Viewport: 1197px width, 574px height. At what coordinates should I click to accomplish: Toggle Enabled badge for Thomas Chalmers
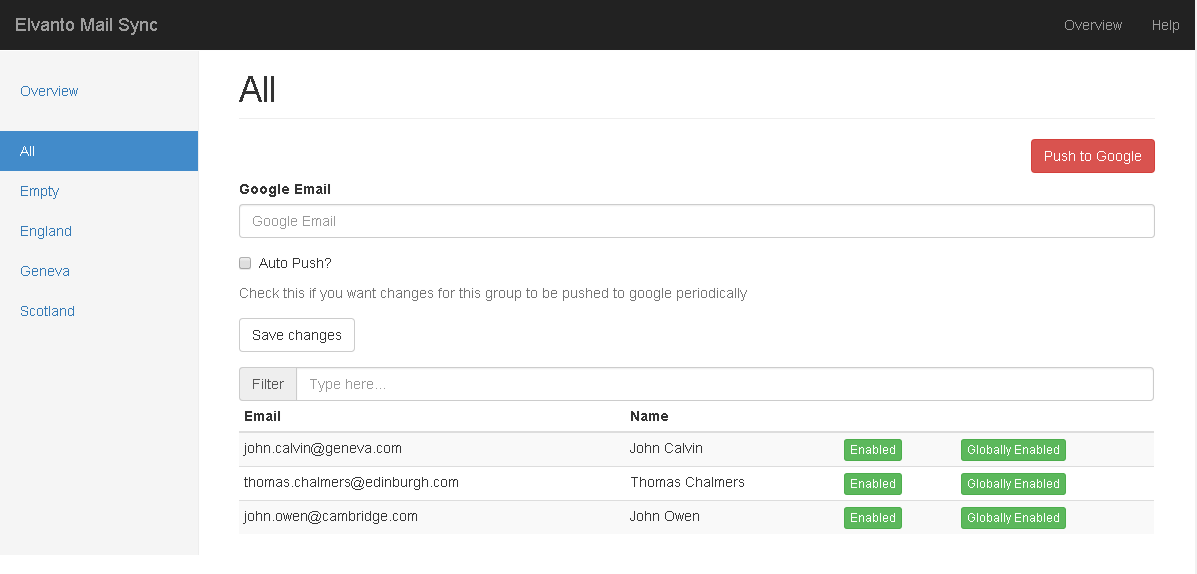point(872,484)
